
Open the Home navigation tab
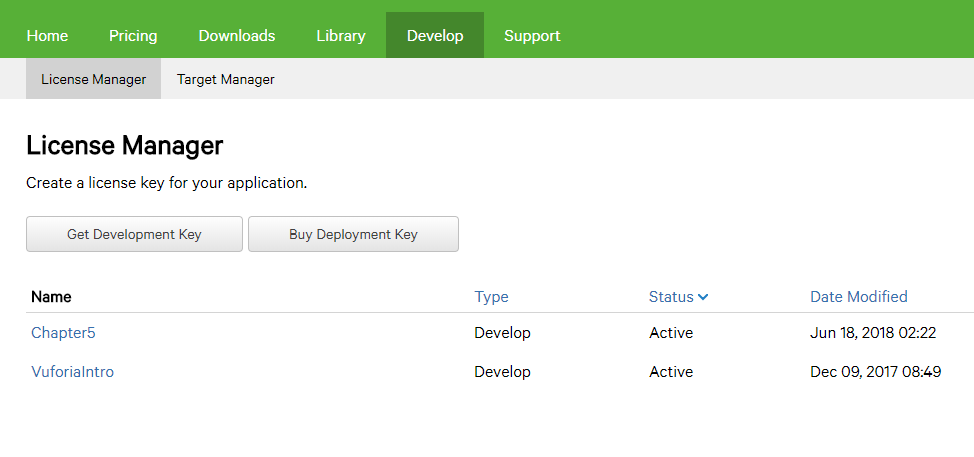pos(47,35)
